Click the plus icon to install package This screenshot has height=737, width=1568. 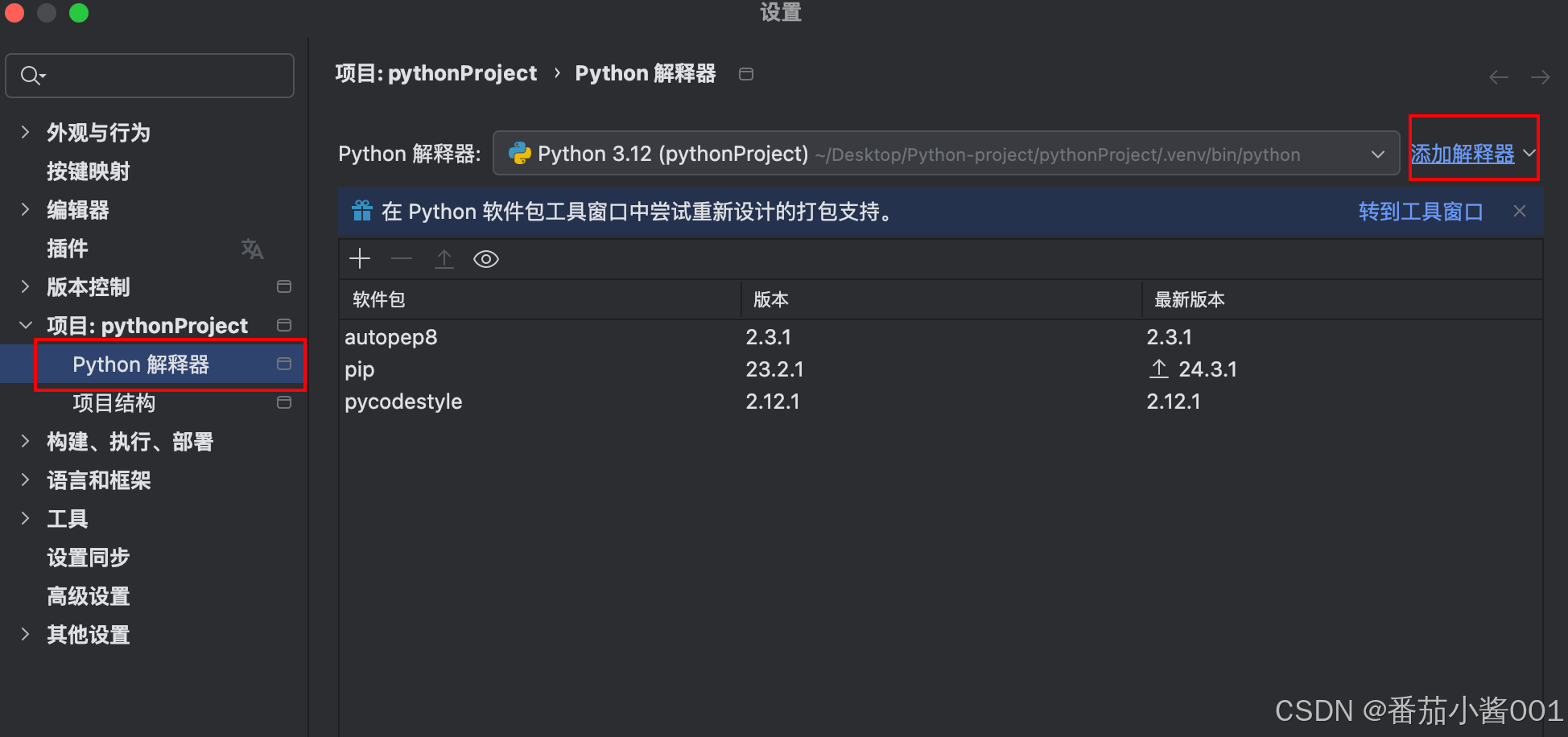[x=360, y=258]
